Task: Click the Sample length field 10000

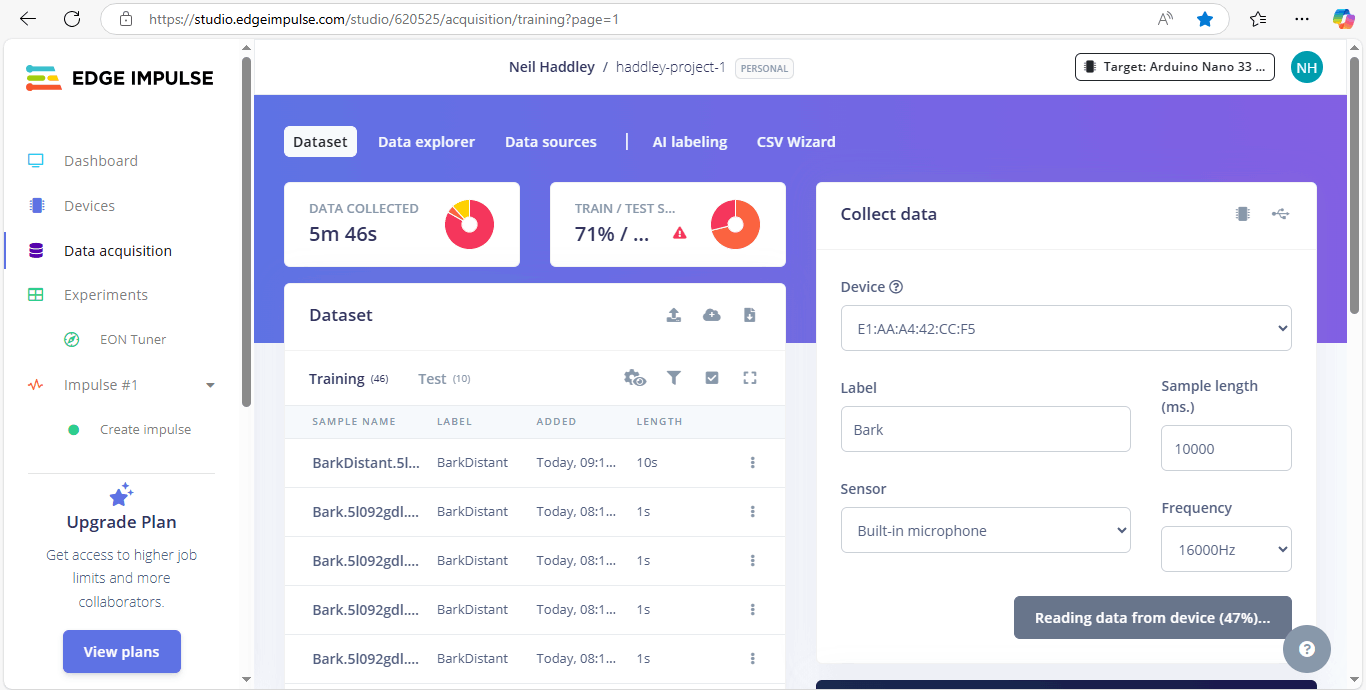Action: click(x=1226, y=448)
